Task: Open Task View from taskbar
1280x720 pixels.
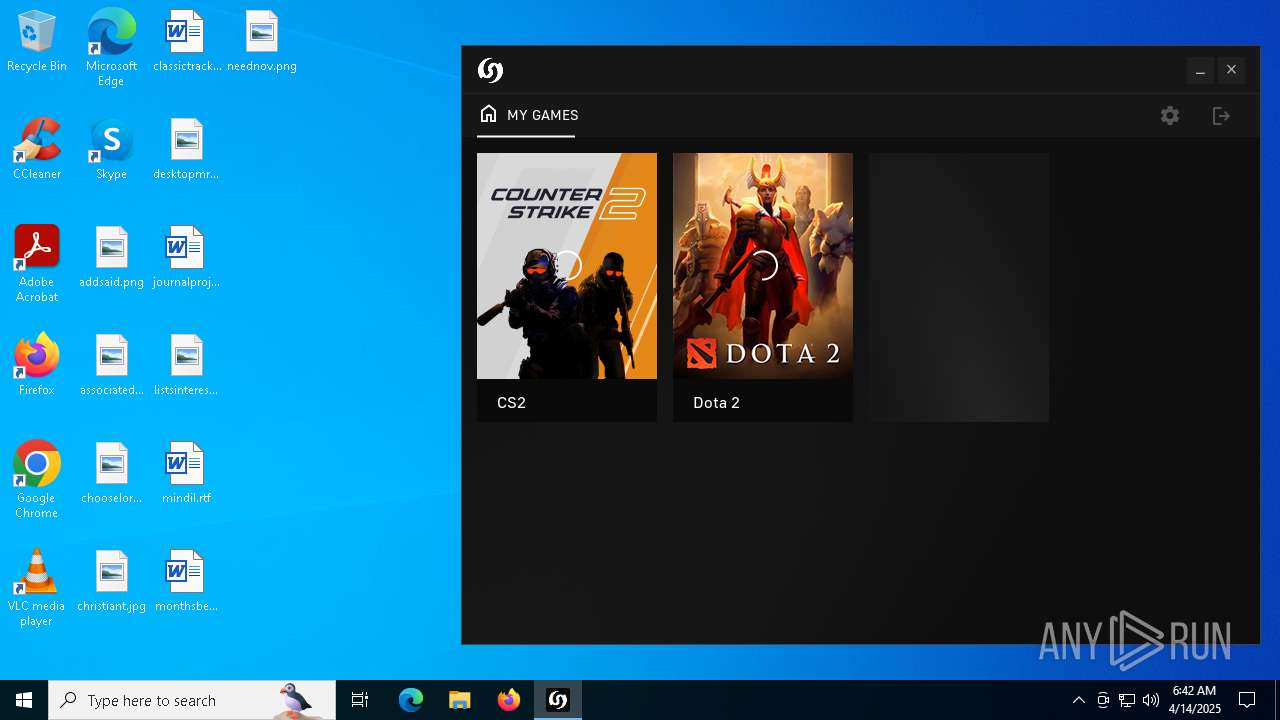Action: coord(360,700)
